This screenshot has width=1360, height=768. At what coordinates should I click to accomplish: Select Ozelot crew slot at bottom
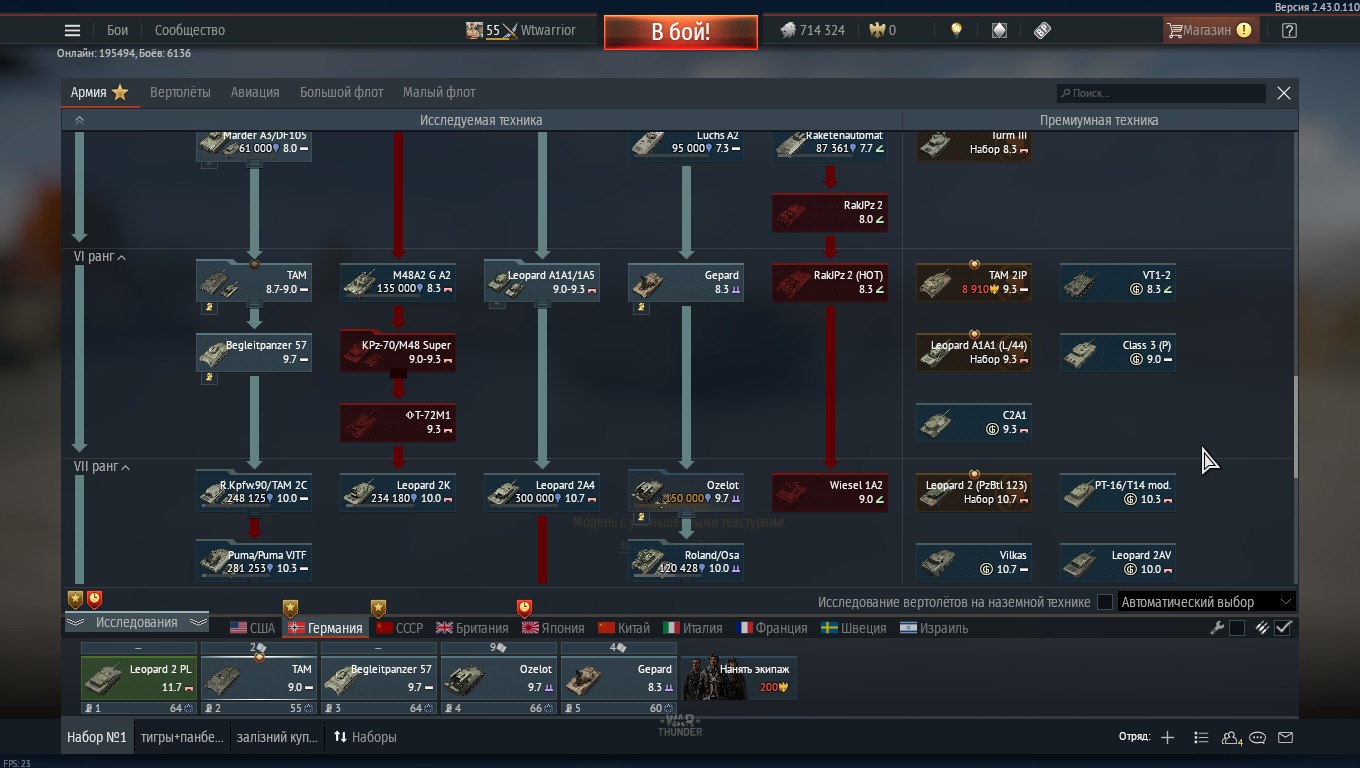499,678
